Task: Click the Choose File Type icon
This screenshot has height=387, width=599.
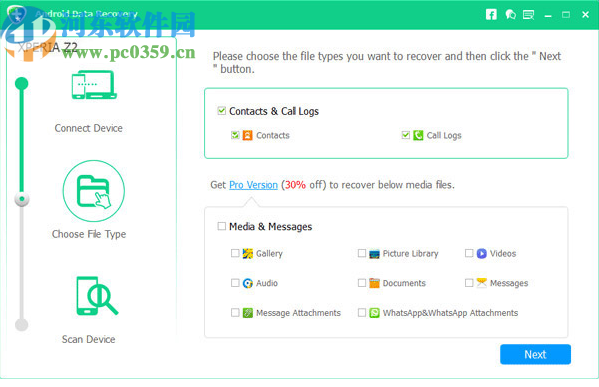Action: [94, 191]
